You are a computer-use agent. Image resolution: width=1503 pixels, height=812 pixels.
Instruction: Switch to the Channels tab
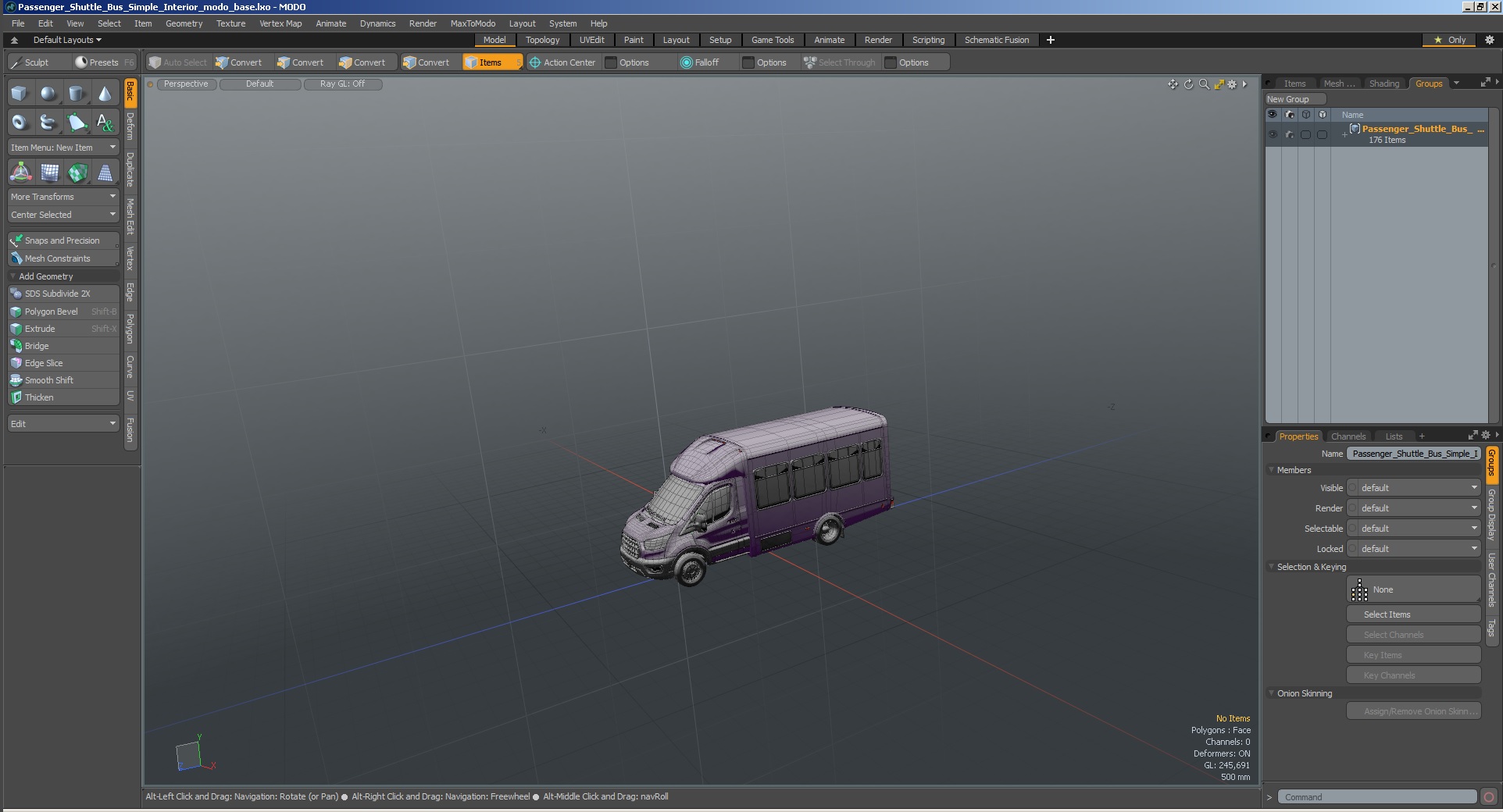[x=1348, y=436]
